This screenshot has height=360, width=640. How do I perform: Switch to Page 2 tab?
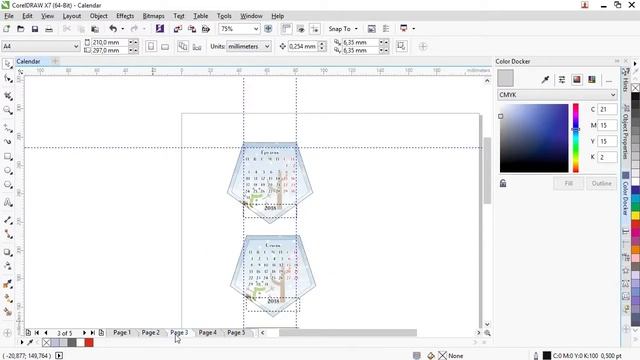click(x=151, y=333)
